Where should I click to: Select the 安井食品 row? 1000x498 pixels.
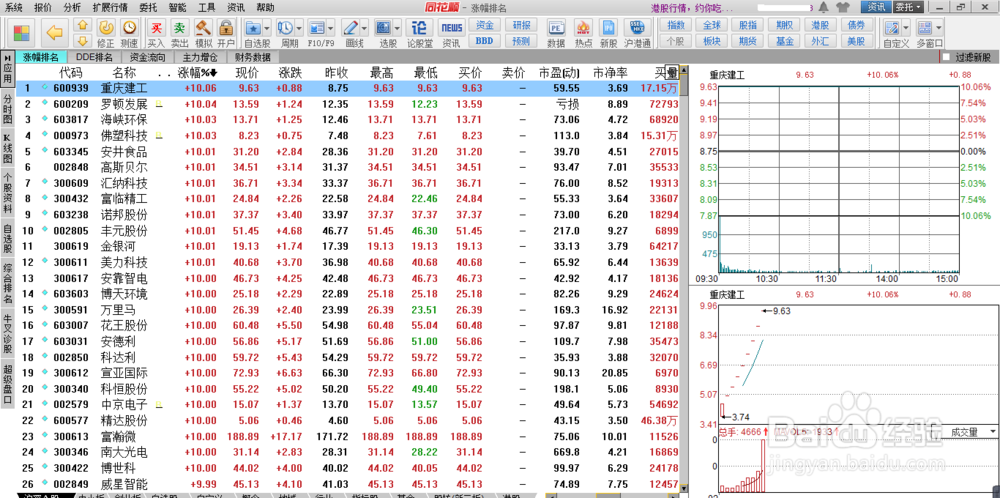tap(348, 151)
